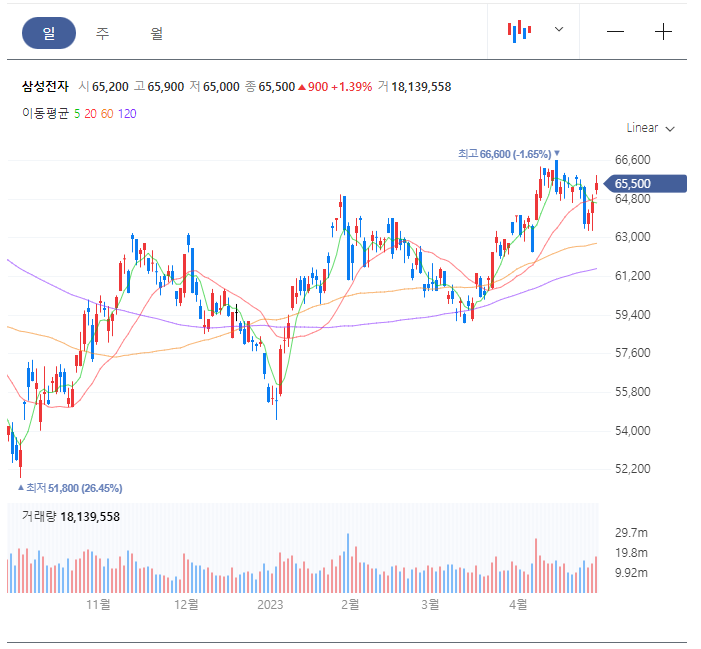Toggle the 60-day moving average
701x649 pixels.
(x=107, y=114)
